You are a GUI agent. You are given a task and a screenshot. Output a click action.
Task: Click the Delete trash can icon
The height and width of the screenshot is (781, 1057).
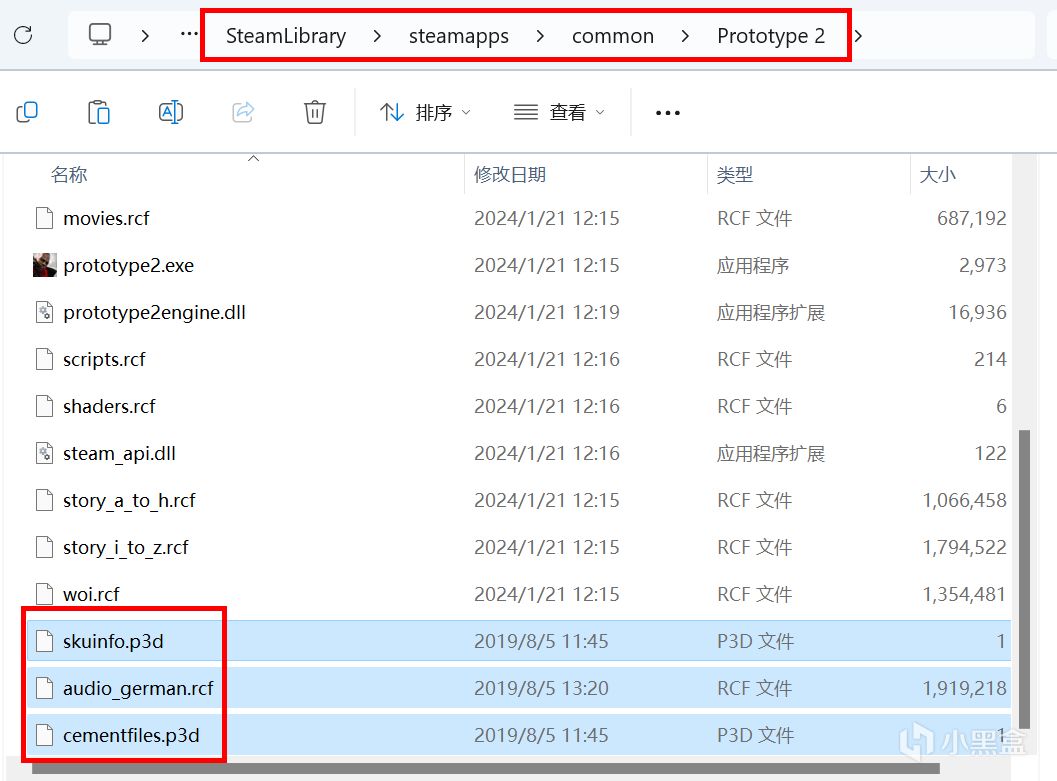(x=315, y=112)
